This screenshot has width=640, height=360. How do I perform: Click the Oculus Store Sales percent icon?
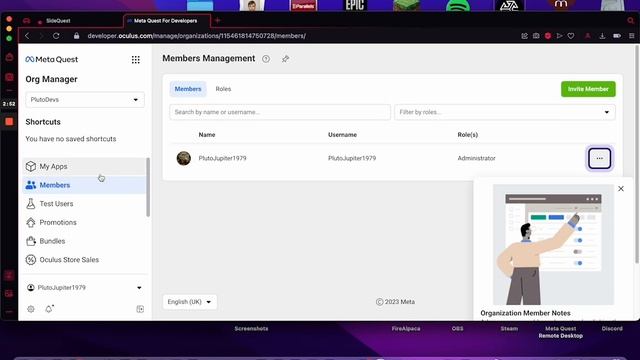click(31, 260)
